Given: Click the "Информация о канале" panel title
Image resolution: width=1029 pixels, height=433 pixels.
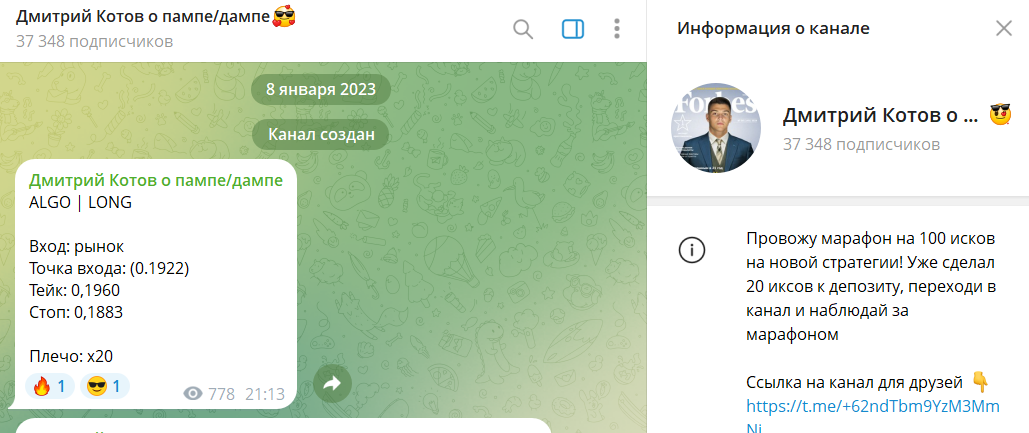Looking at the screenshot, I should point(773,28).
